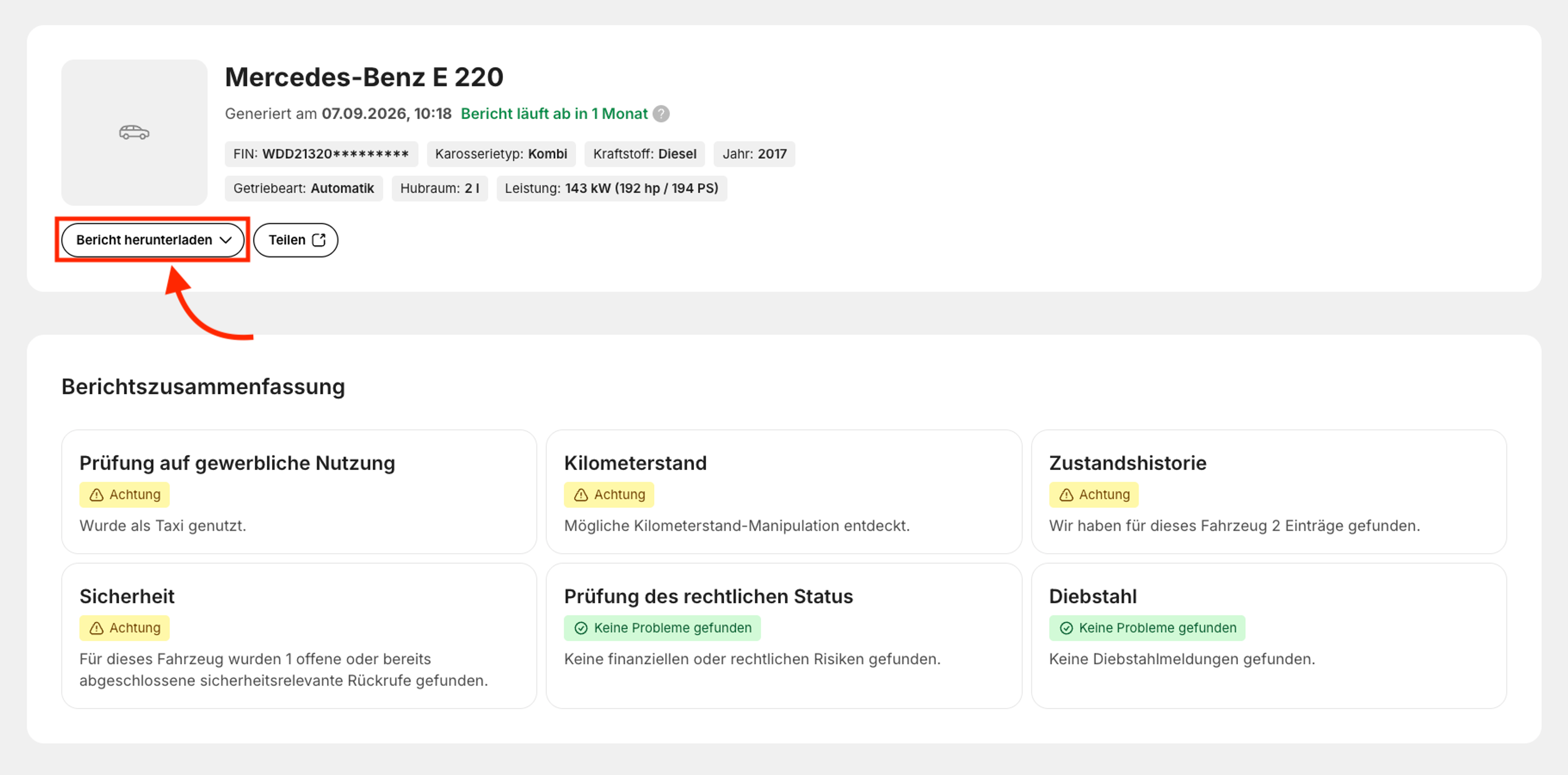The width and height of the screenshot is (1568, 775).
Task: Open the Kilometerstand card title
Action: pyautogui.click(x=635, y=463)
